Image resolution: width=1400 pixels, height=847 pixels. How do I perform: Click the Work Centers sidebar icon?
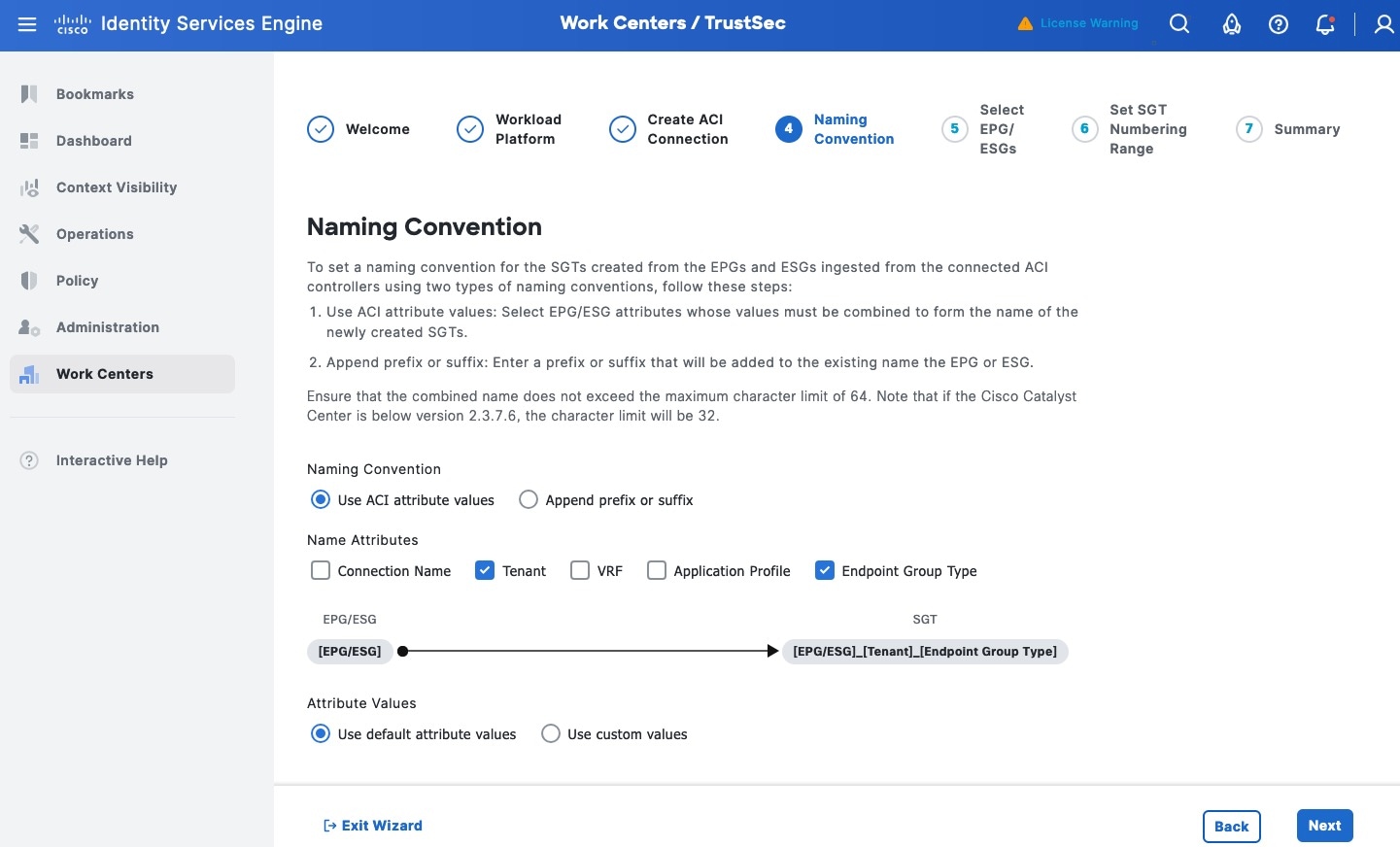point(29,374)
